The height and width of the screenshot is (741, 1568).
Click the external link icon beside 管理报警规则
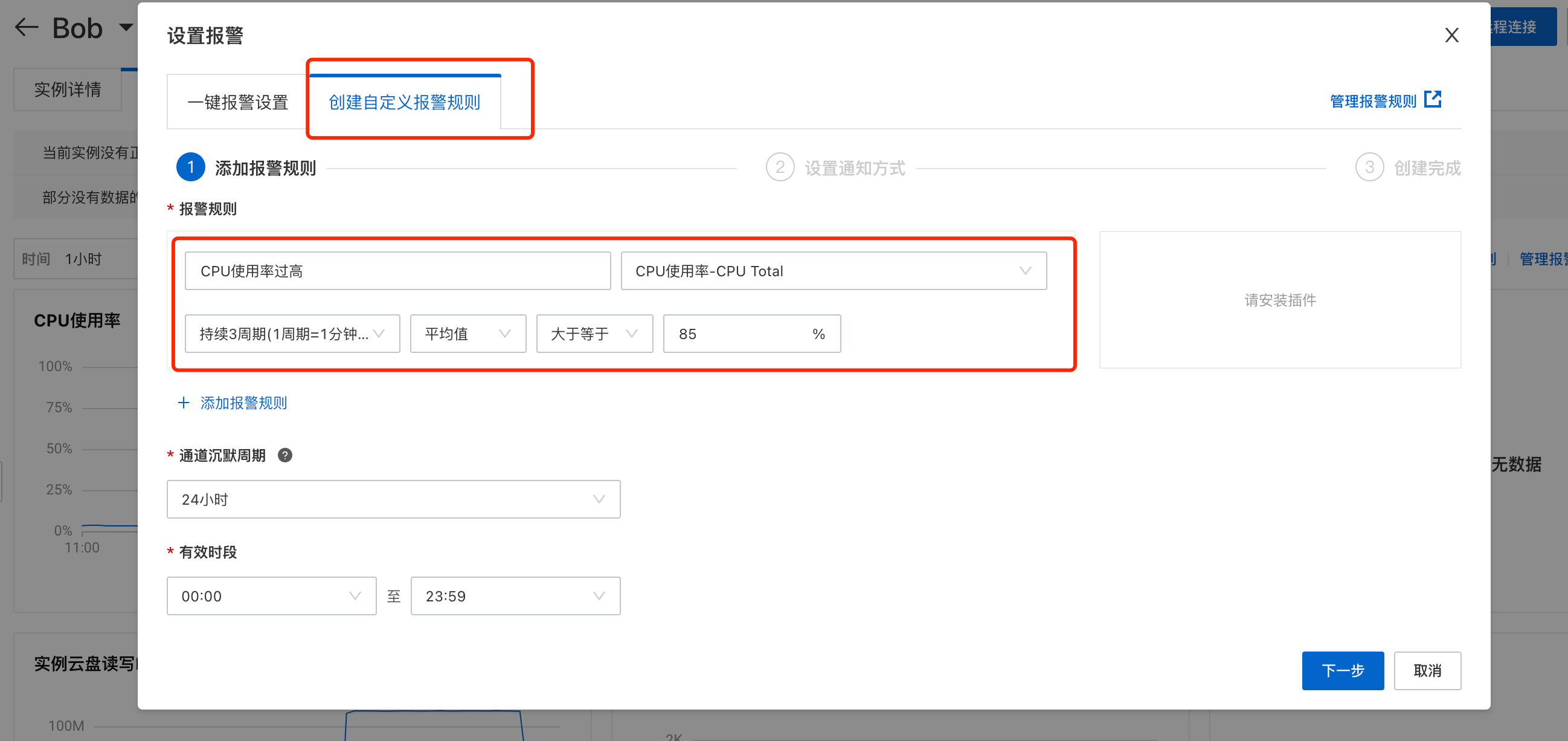click(x=1432, y=99)
